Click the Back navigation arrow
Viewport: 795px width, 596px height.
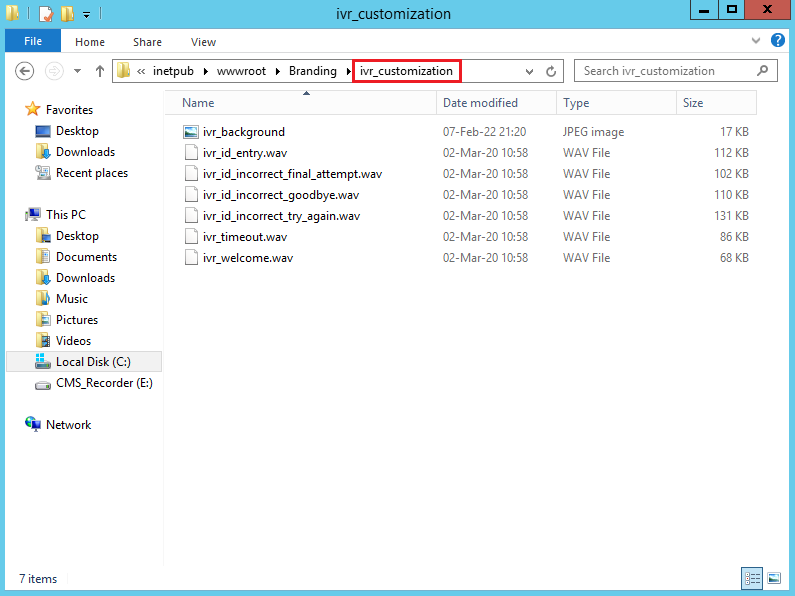click(26, 71)
